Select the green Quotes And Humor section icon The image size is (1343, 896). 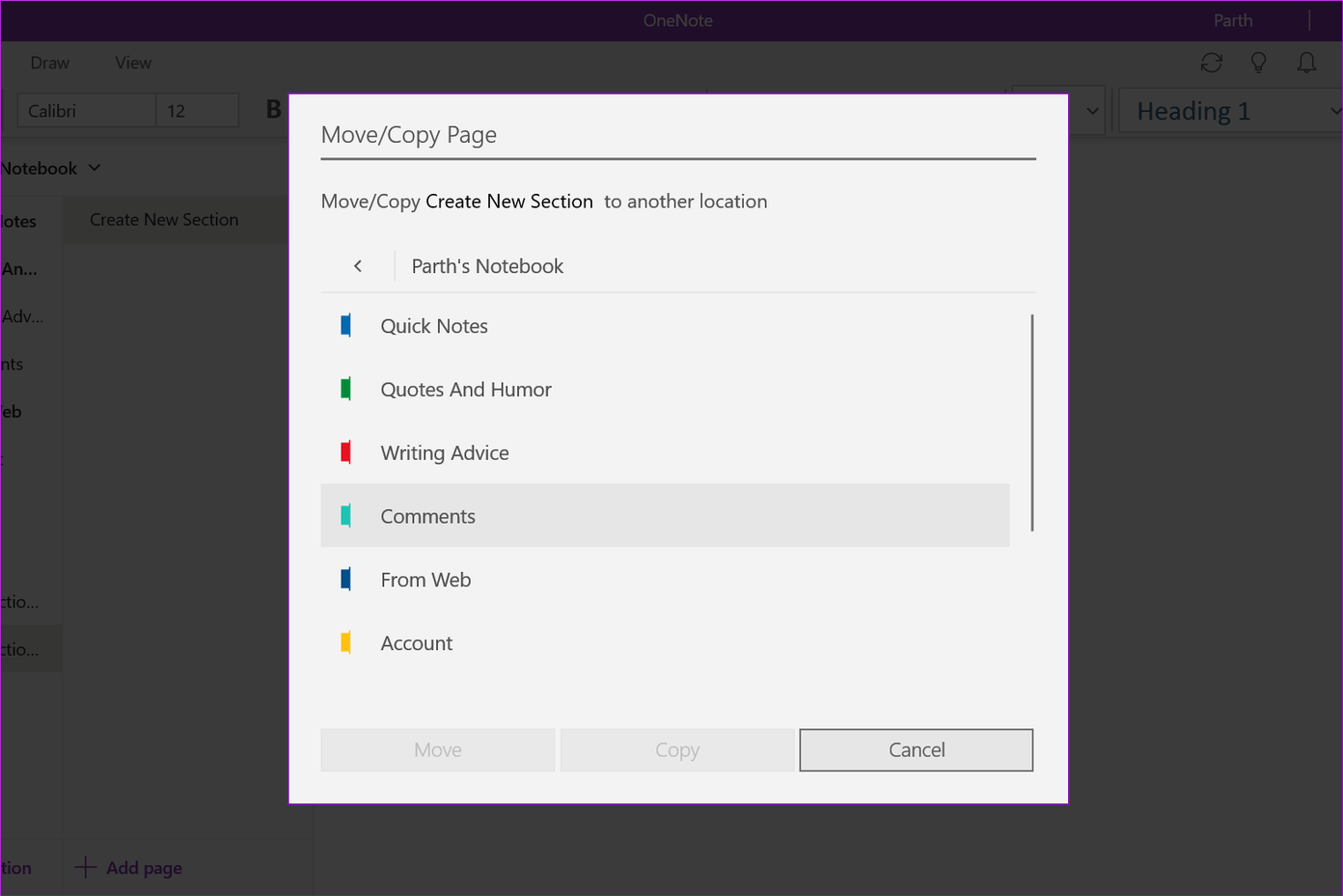(345, 390)
